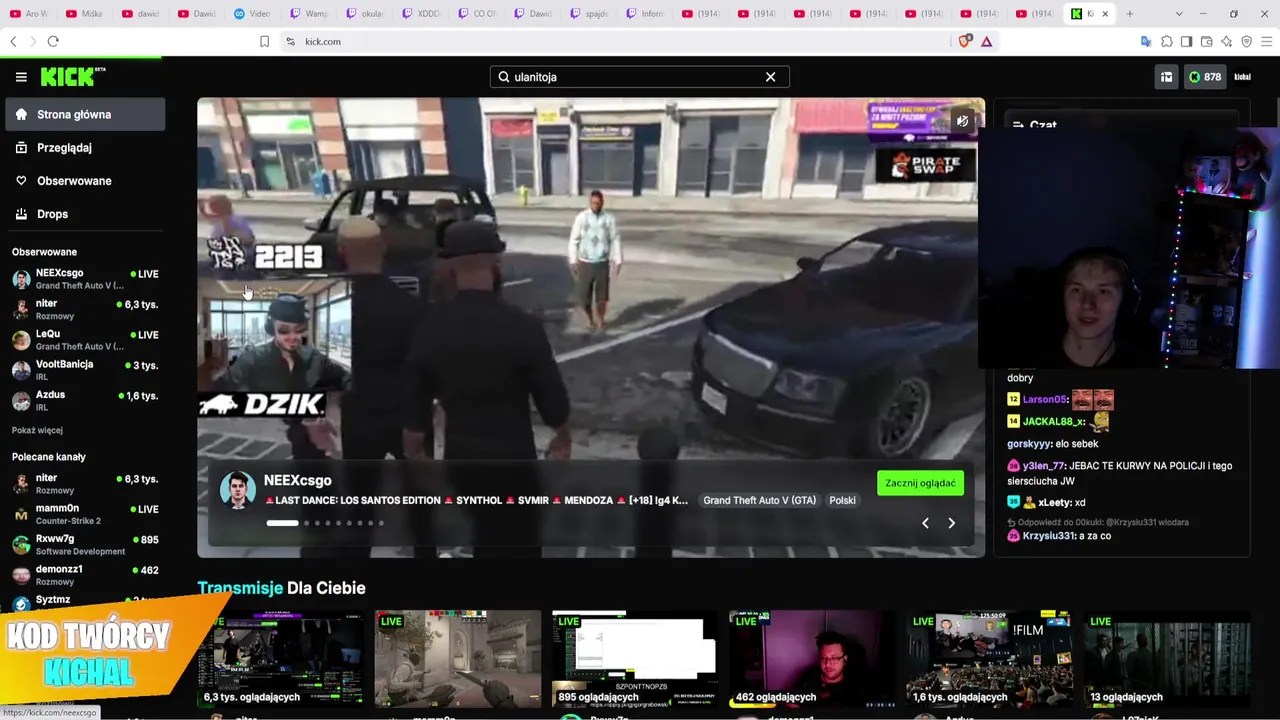The image size is (1280, 720).
Task: Open stream thumbnail with 1,6 tys. oglądających
Action: 989,658
